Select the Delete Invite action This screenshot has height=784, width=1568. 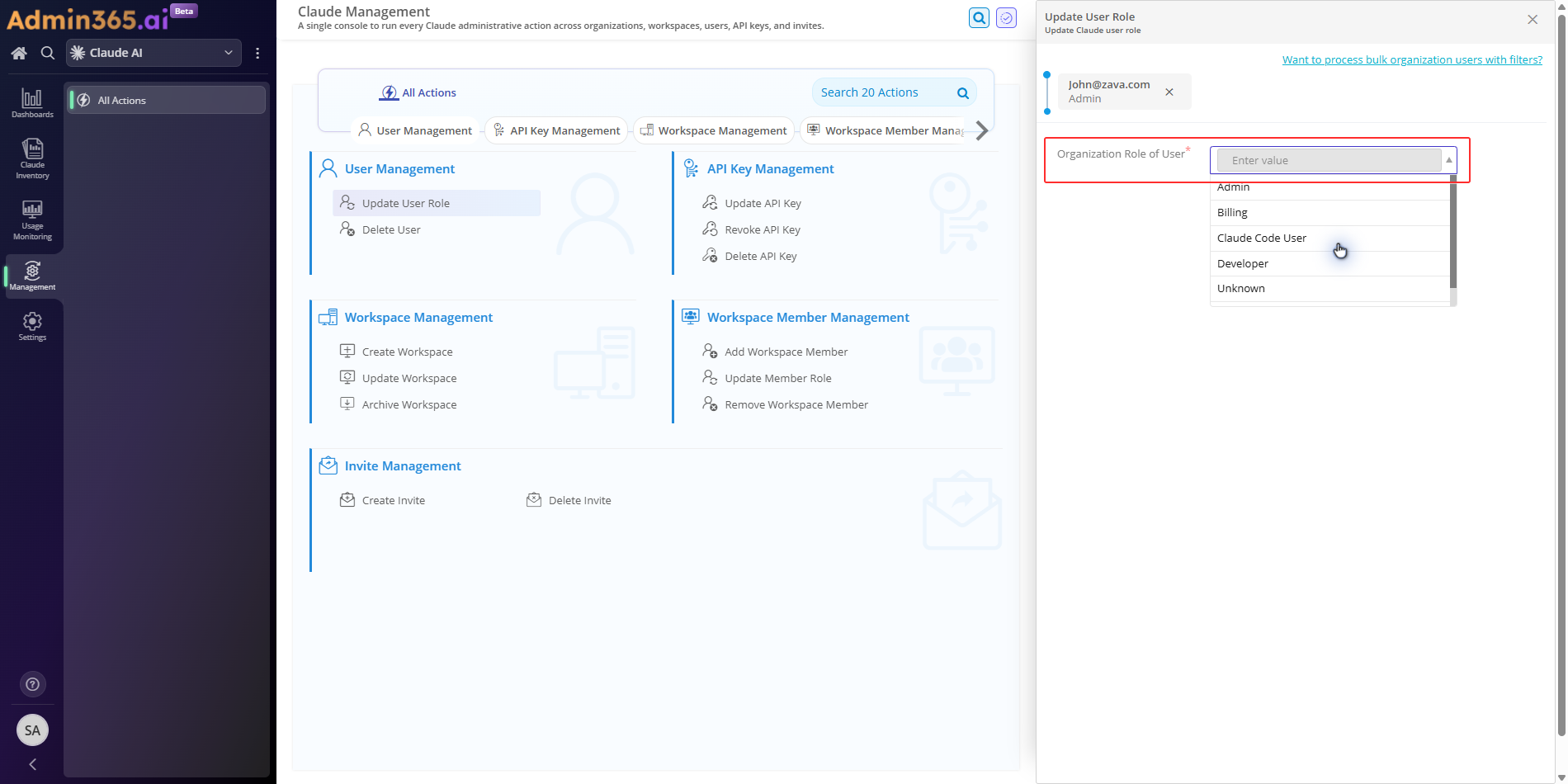click(x=579, y=500)
